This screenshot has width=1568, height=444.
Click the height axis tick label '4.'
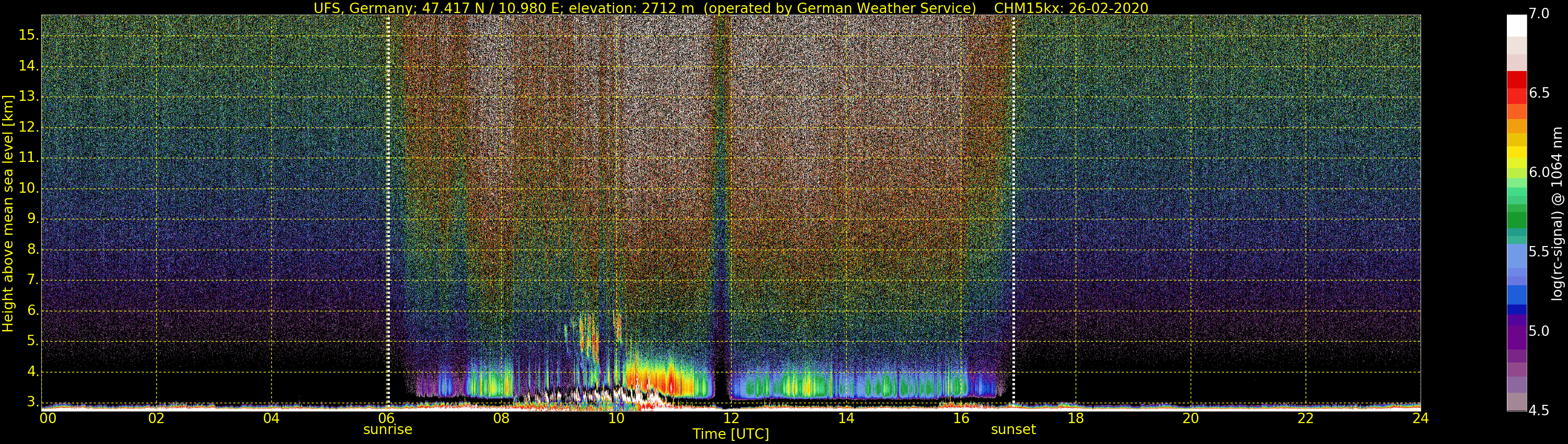[32, 371]
